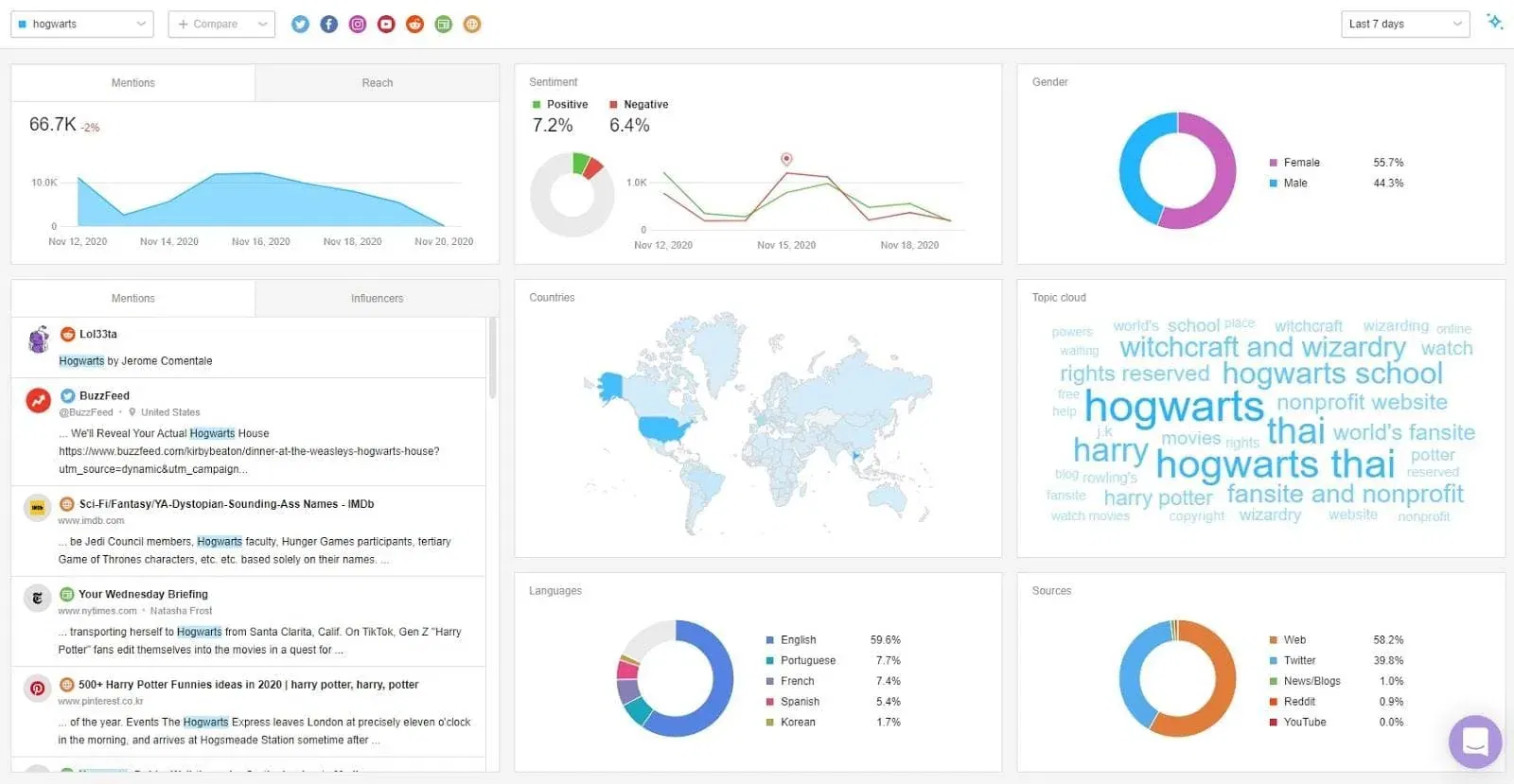Screen dimensions: 1514x784
Task: Open the hogwarts project dropdown
Action: click(82, 25)
